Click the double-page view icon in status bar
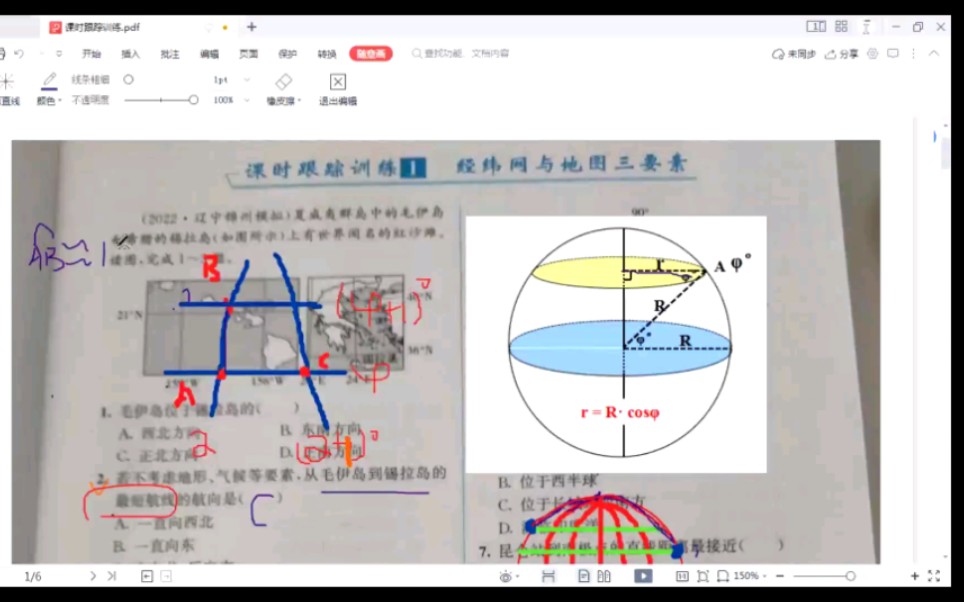The width and height of the screenshot is (964, 602). point(602,576)
